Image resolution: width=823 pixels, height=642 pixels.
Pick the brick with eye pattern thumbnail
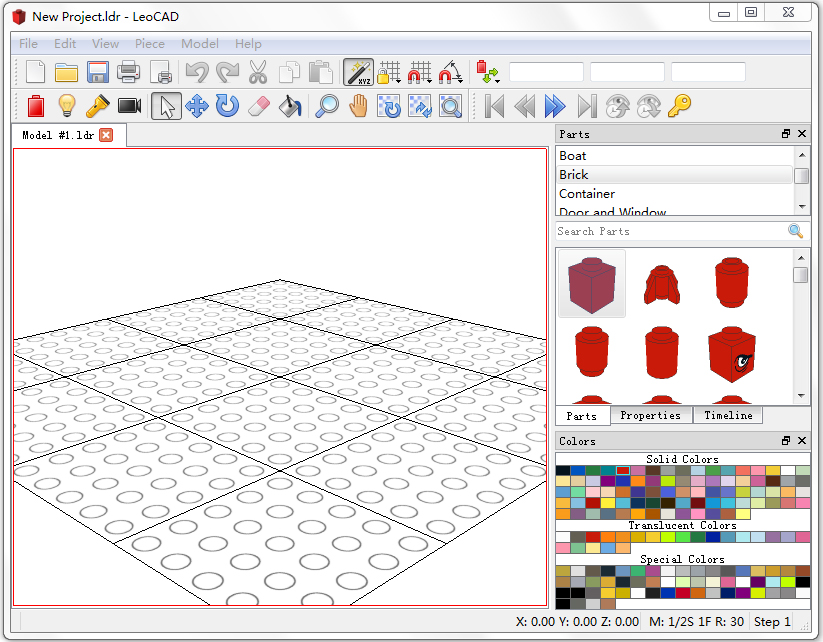coord(732,354)
